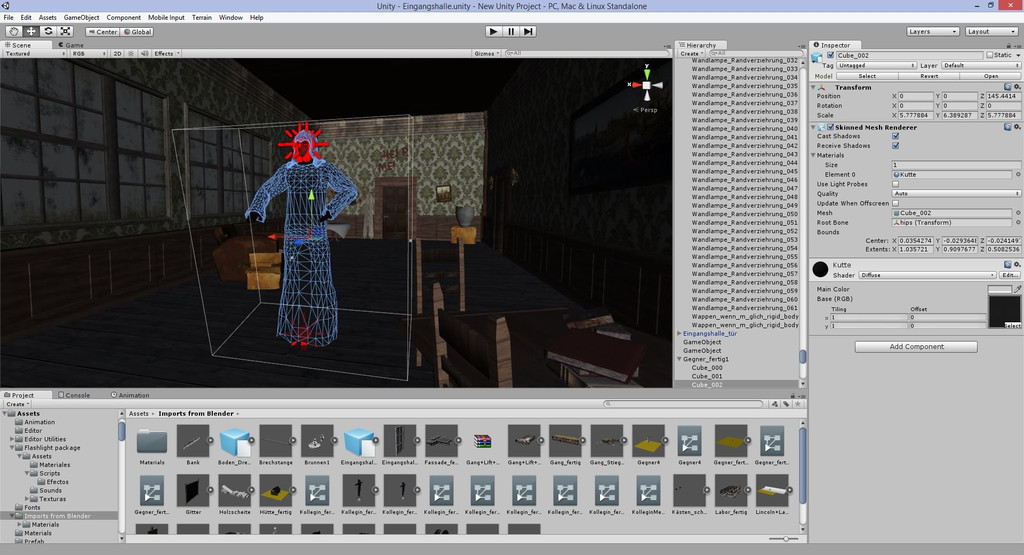Click the Pause button
The image size is (1024, 555).
510,31
